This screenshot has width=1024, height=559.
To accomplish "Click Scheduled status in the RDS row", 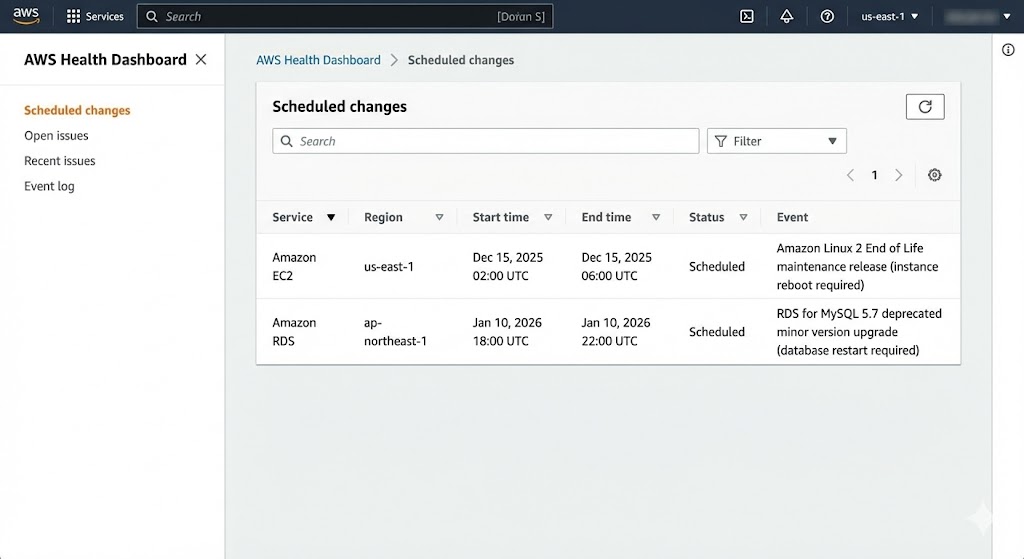I will pyautogui.click(x=716, y=332).
